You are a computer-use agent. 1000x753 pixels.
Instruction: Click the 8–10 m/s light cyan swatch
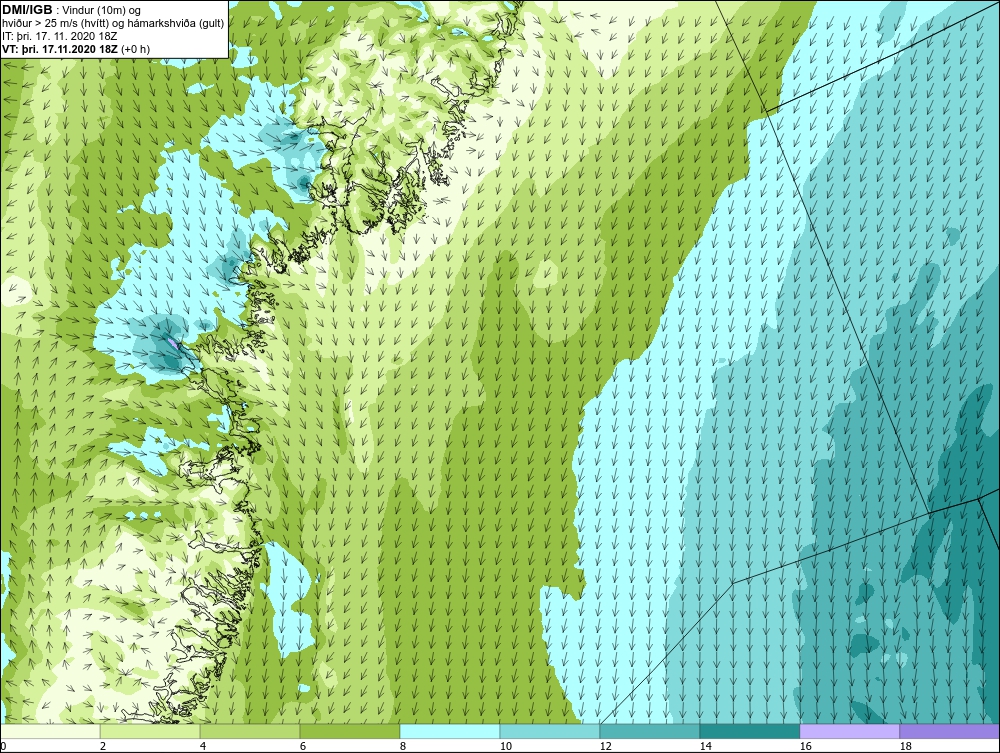[450, 731]
